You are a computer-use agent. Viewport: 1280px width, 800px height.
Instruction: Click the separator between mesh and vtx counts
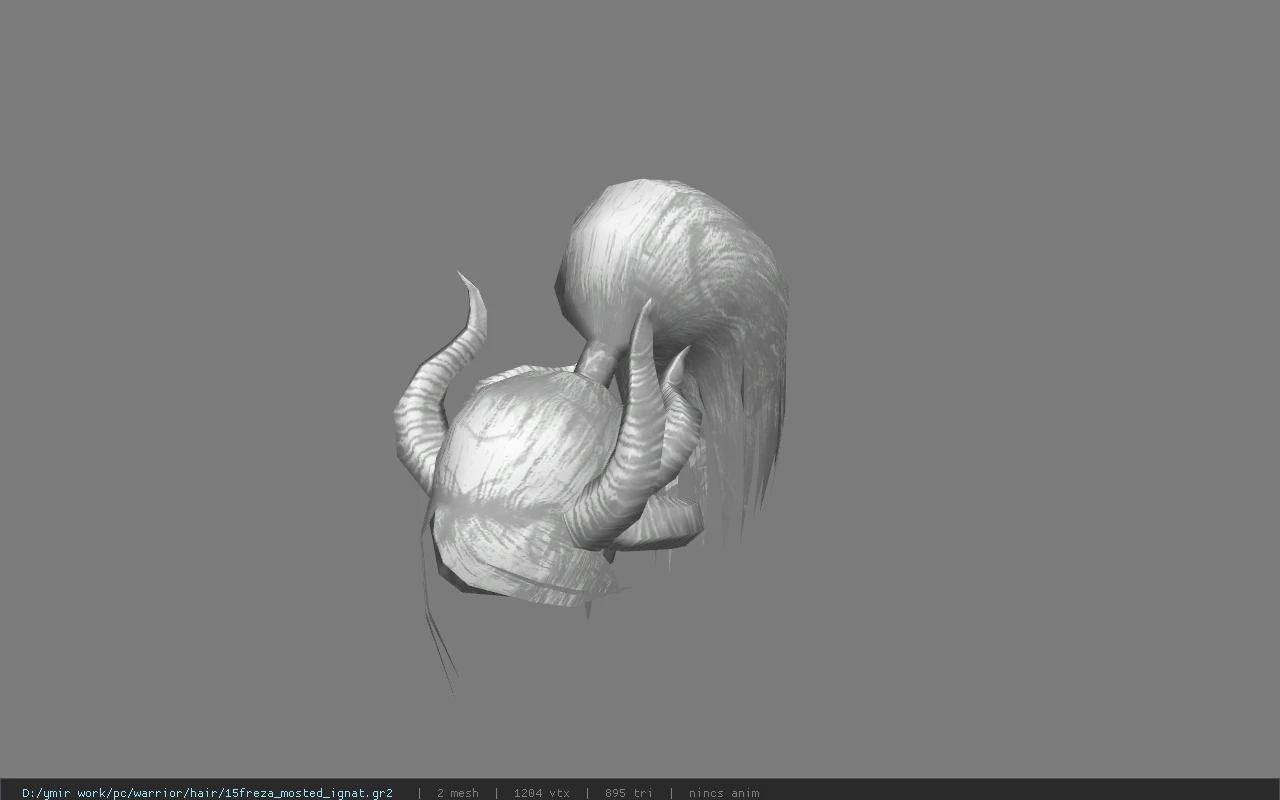(x=497, y=793)
